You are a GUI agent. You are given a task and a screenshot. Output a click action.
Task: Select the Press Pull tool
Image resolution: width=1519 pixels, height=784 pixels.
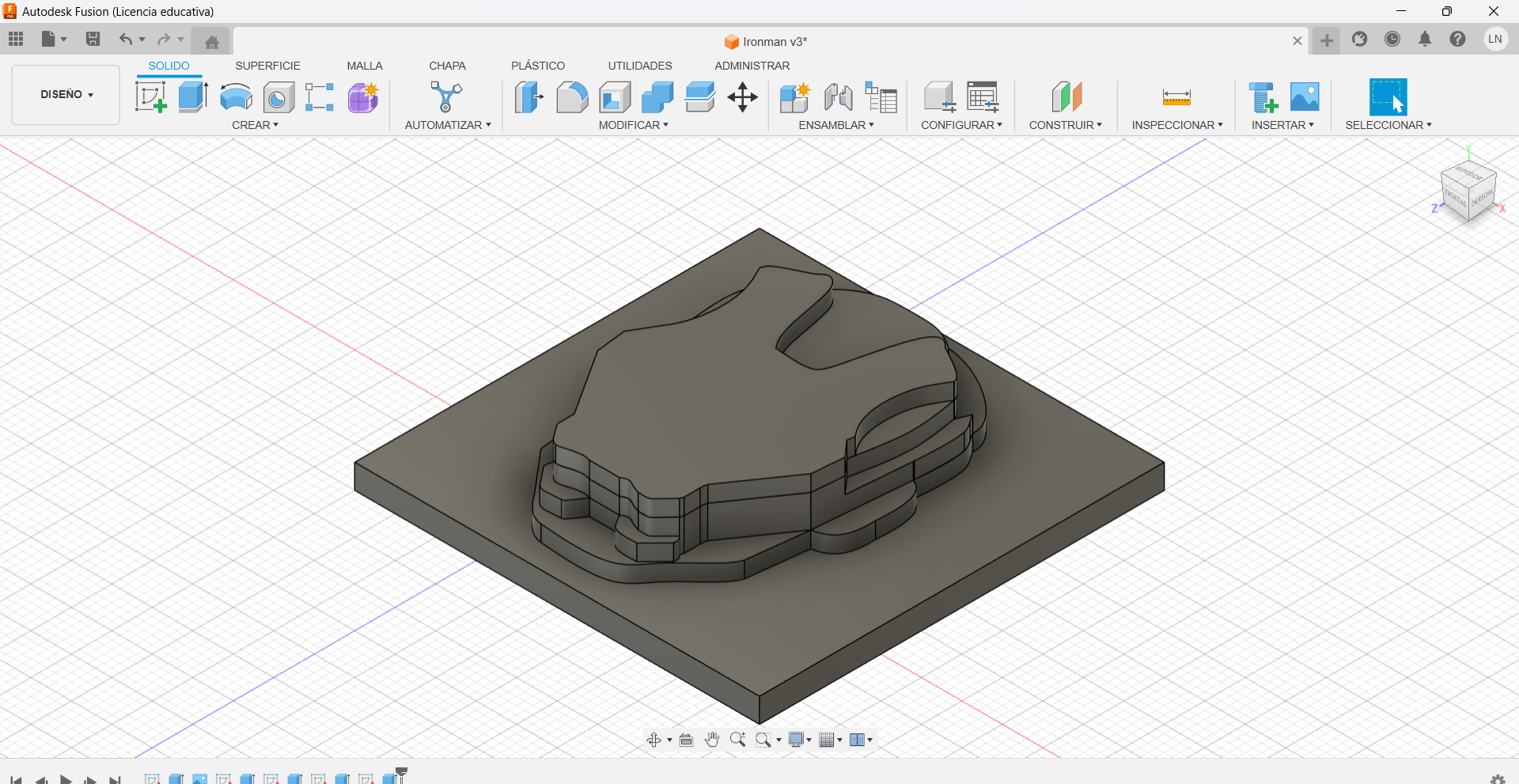pyautogui.click(x=529, y=97)
